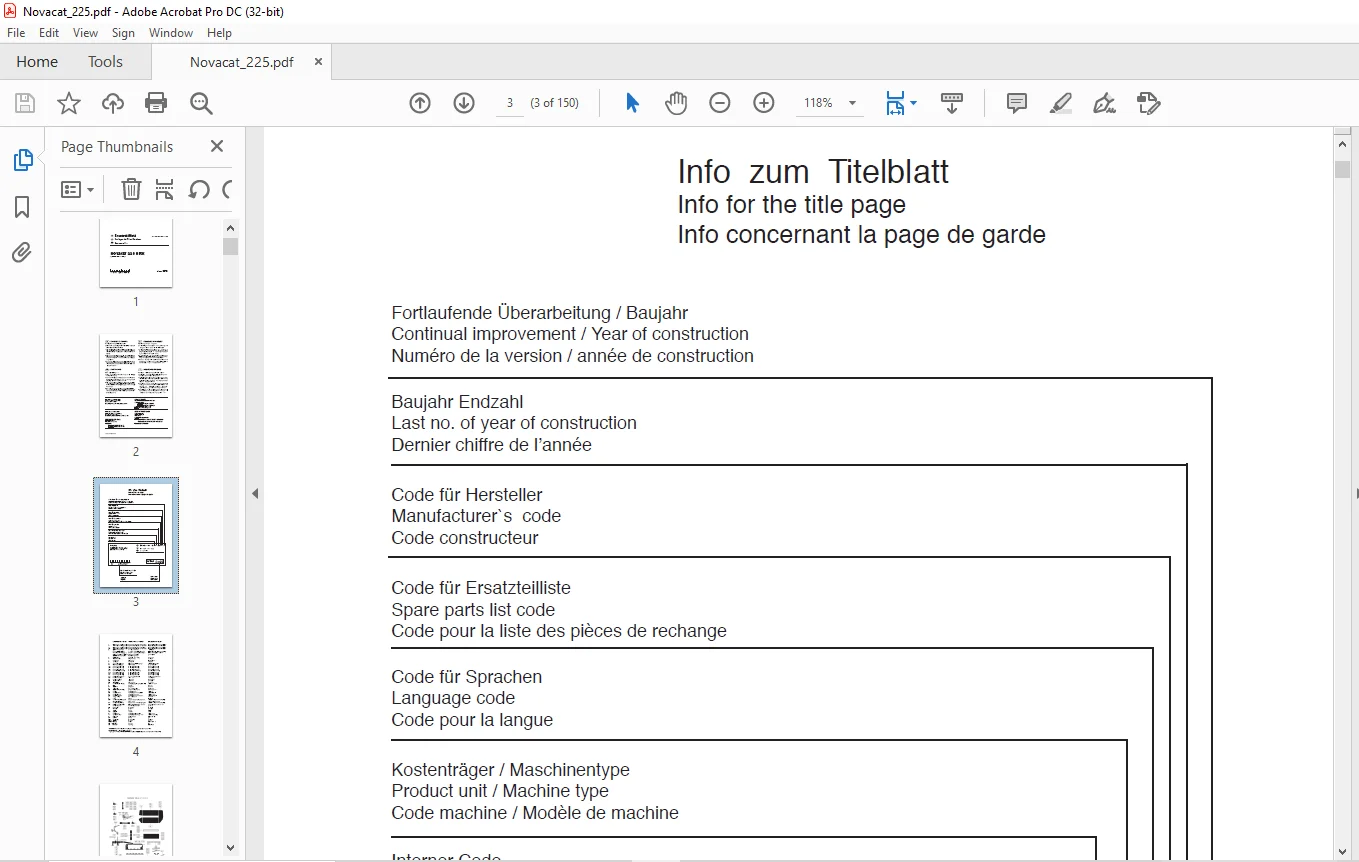
Task: Rotate page clockwise icon
Action: click(x=227, y=189)
